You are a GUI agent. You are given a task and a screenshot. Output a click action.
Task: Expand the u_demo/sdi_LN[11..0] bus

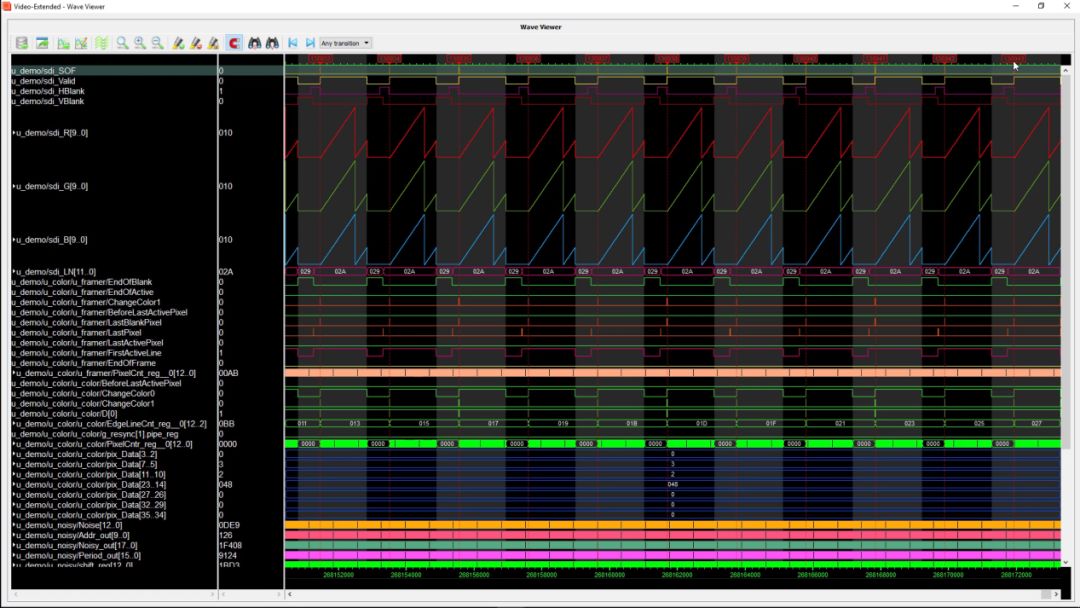pos(14,272)
